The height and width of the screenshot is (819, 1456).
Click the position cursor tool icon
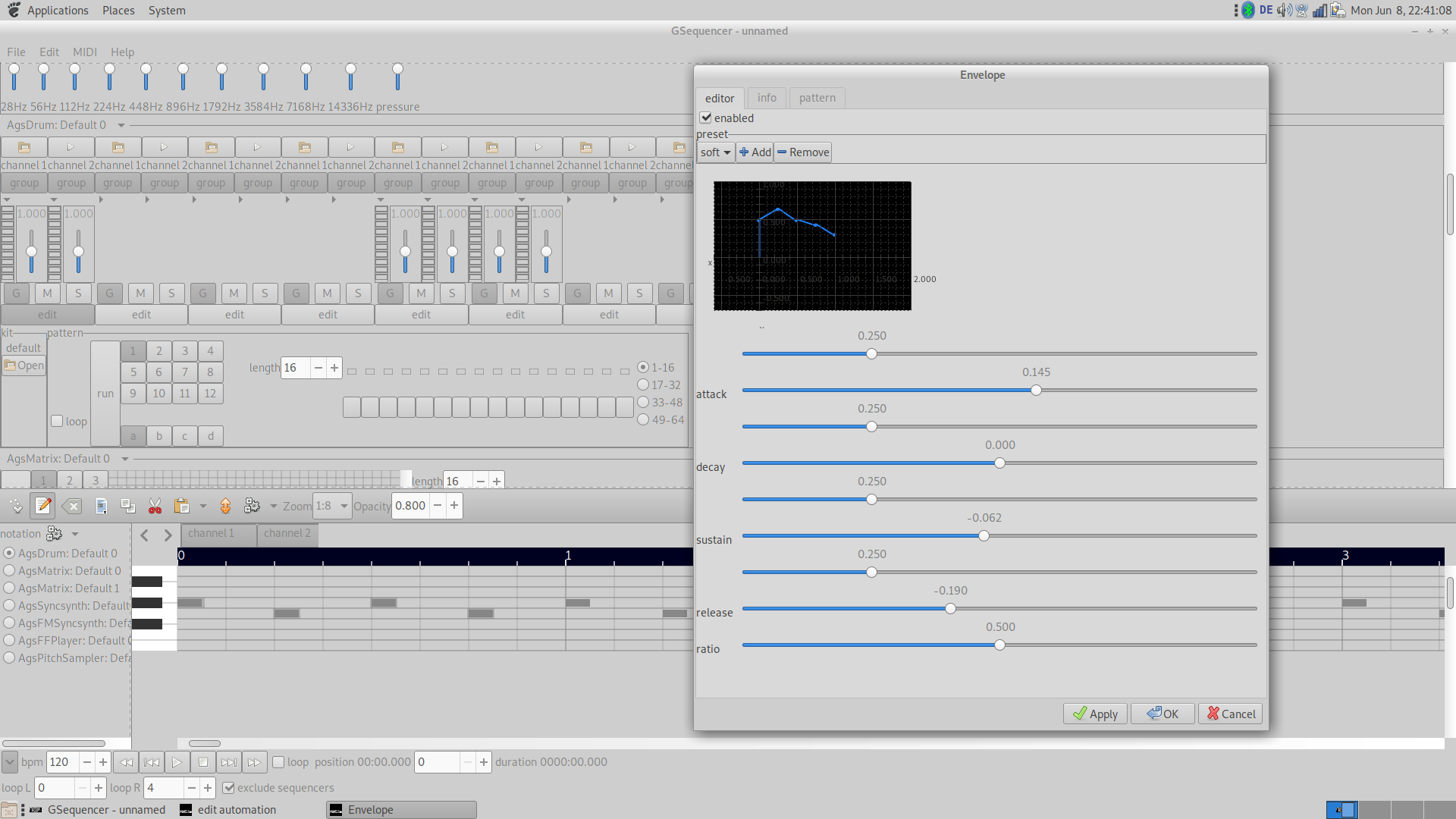(15, 506)
